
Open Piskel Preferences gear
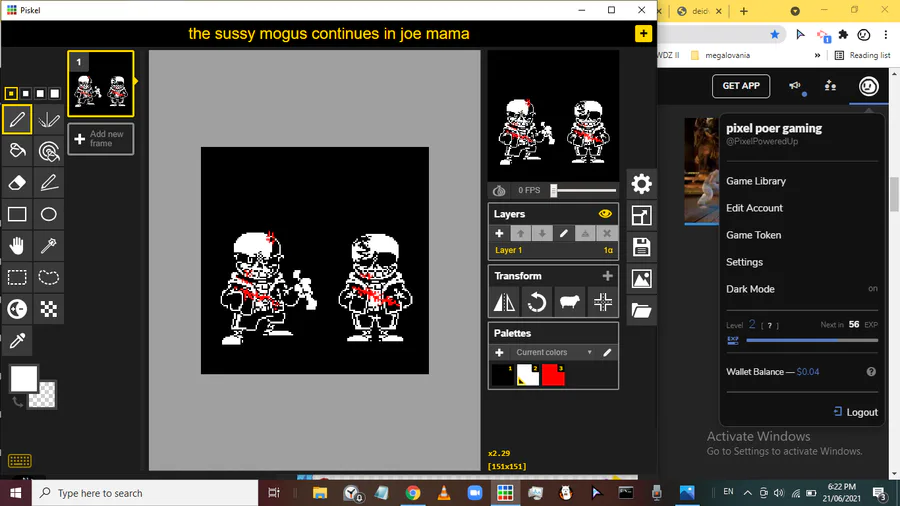click(641, 184)
